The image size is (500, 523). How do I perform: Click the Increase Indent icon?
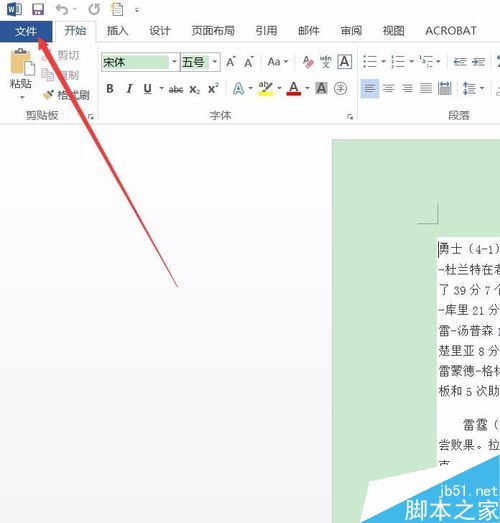(479, 62)
